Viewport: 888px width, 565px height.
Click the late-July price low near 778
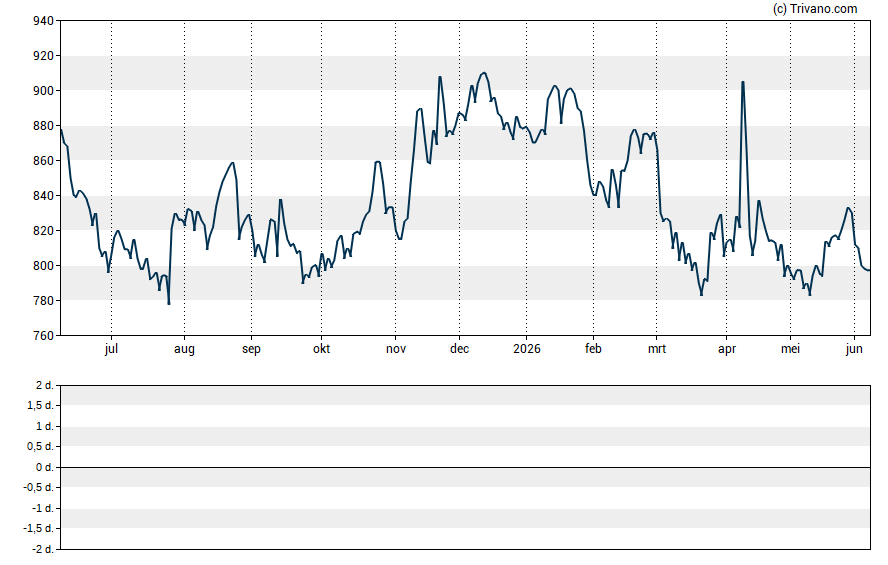tap(169, 303)
